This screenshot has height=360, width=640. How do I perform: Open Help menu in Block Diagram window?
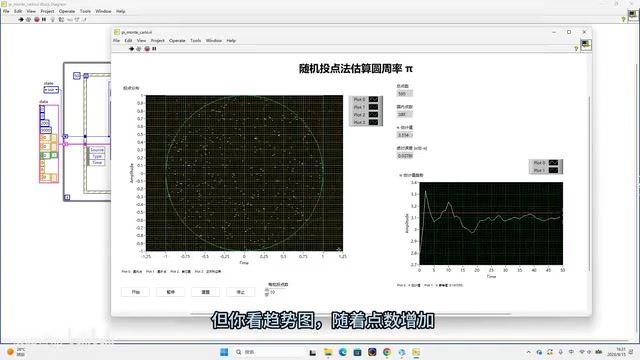coord(120,11)
